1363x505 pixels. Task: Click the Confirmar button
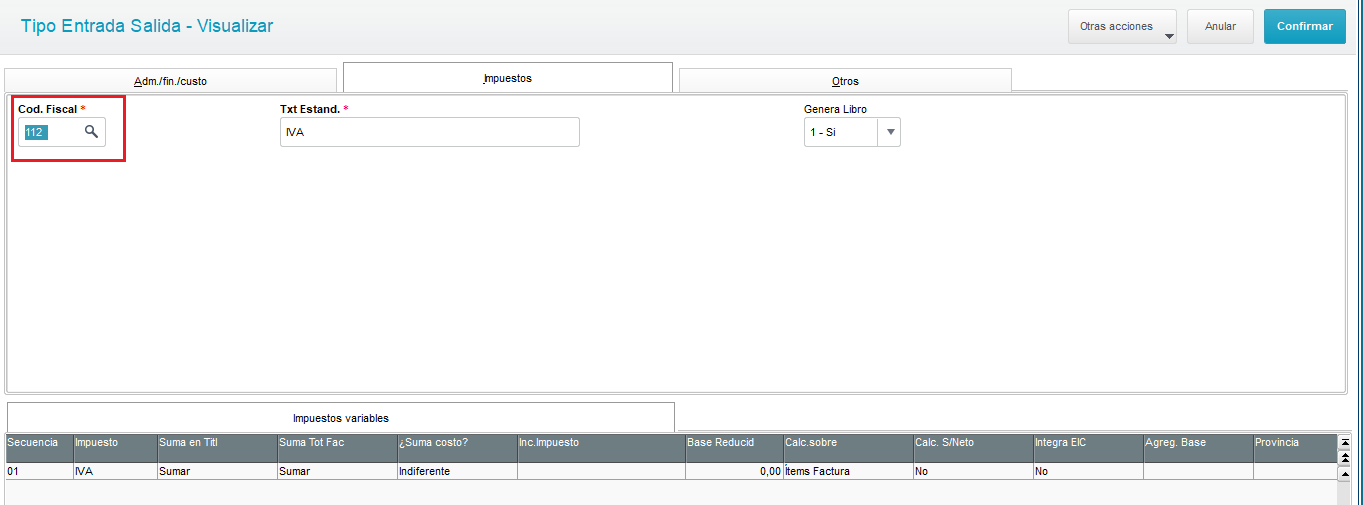point(1304,27)
